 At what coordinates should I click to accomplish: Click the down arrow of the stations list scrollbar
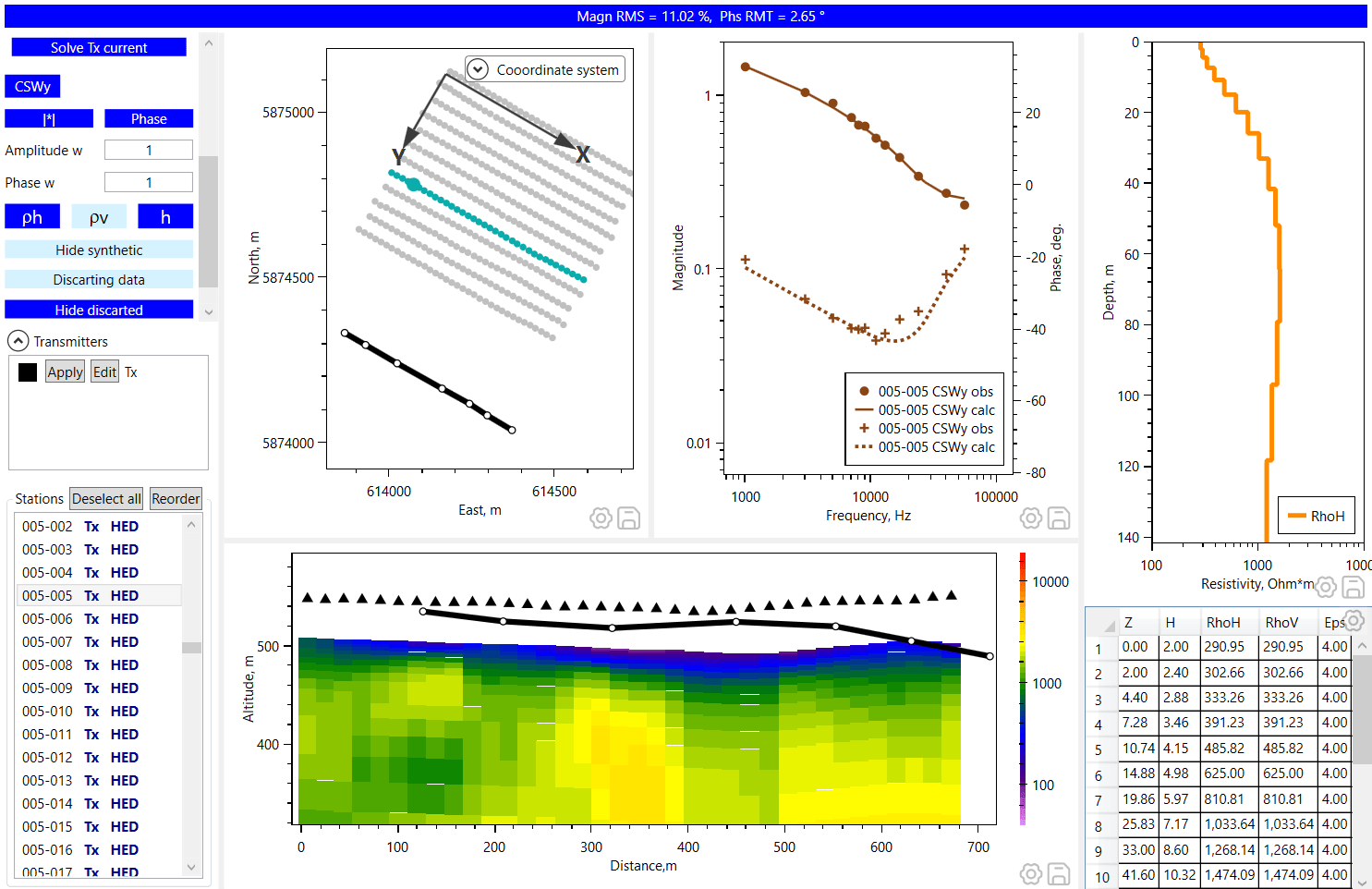pyautogui.click(x=191, y=868)
